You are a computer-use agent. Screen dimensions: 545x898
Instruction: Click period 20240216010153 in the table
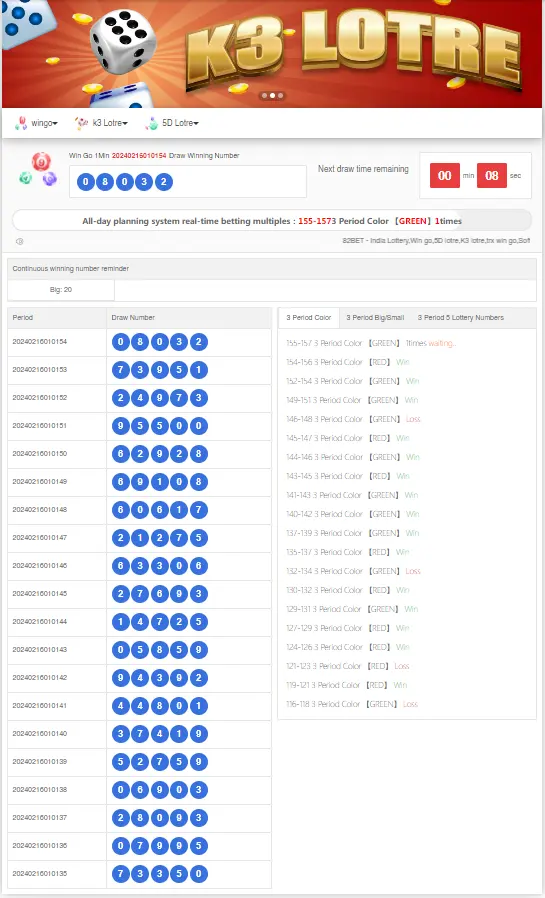(x=40, y=370)
